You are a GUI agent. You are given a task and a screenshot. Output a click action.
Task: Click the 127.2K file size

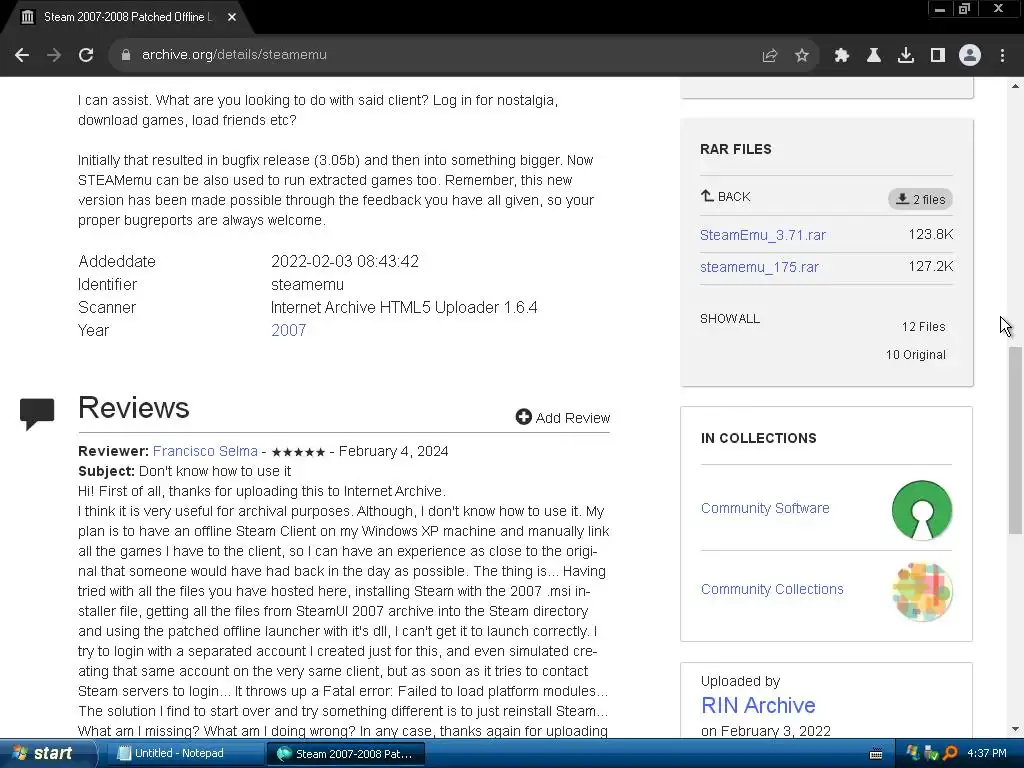coord(931,266)
